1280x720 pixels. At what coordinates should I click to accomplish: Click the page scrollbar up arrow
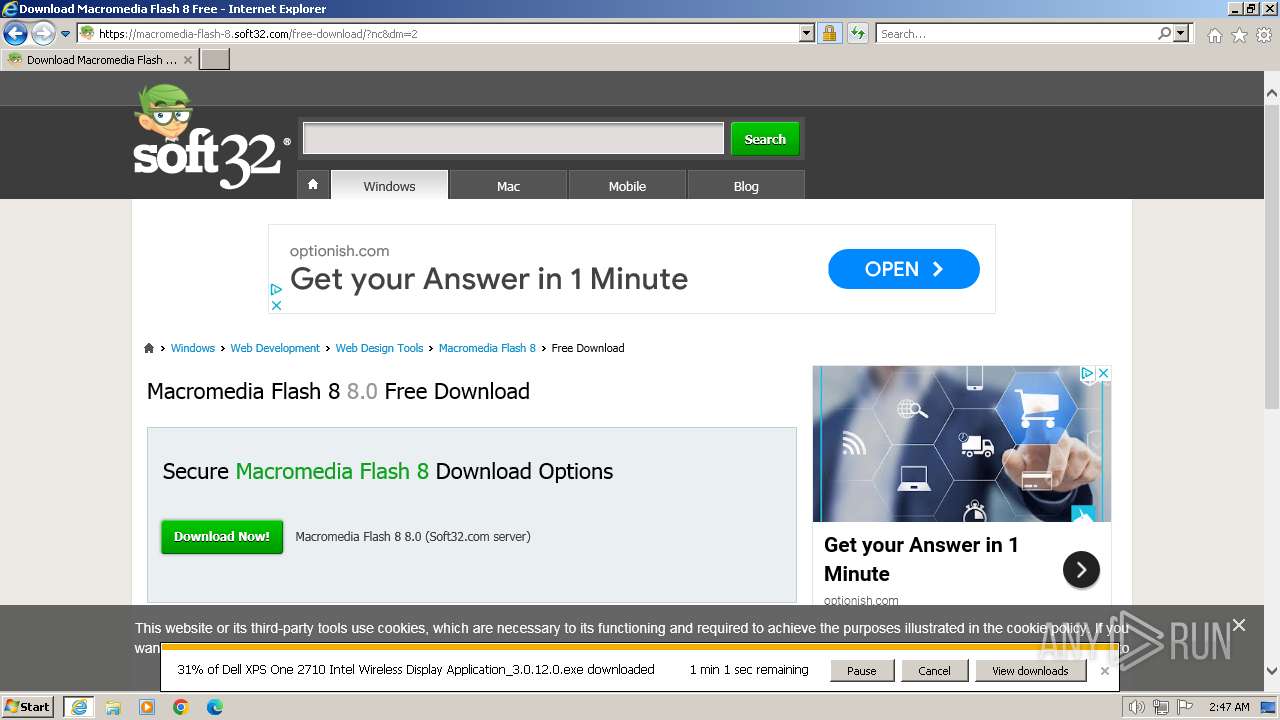coord(1272,93)
